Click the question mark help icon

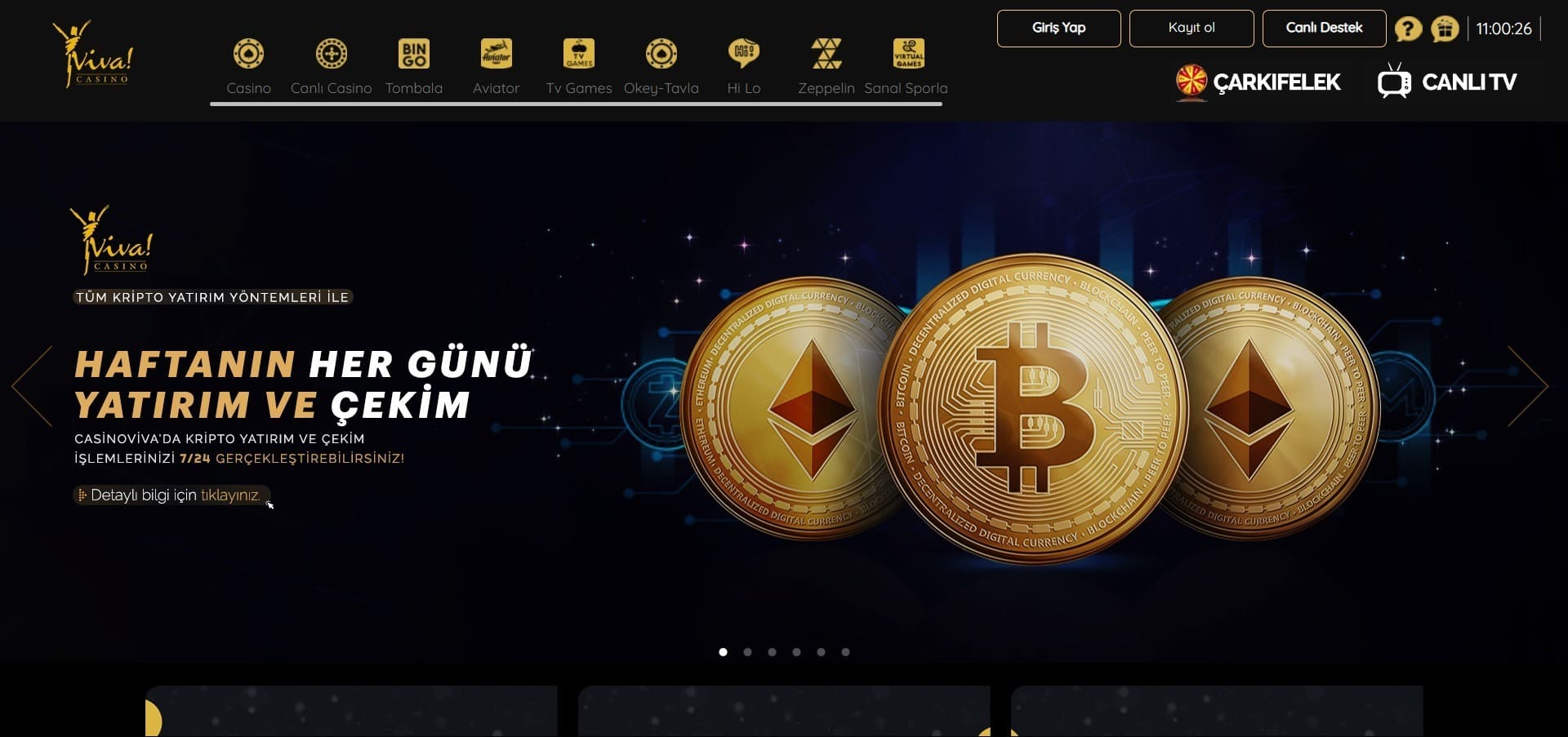1408,29
